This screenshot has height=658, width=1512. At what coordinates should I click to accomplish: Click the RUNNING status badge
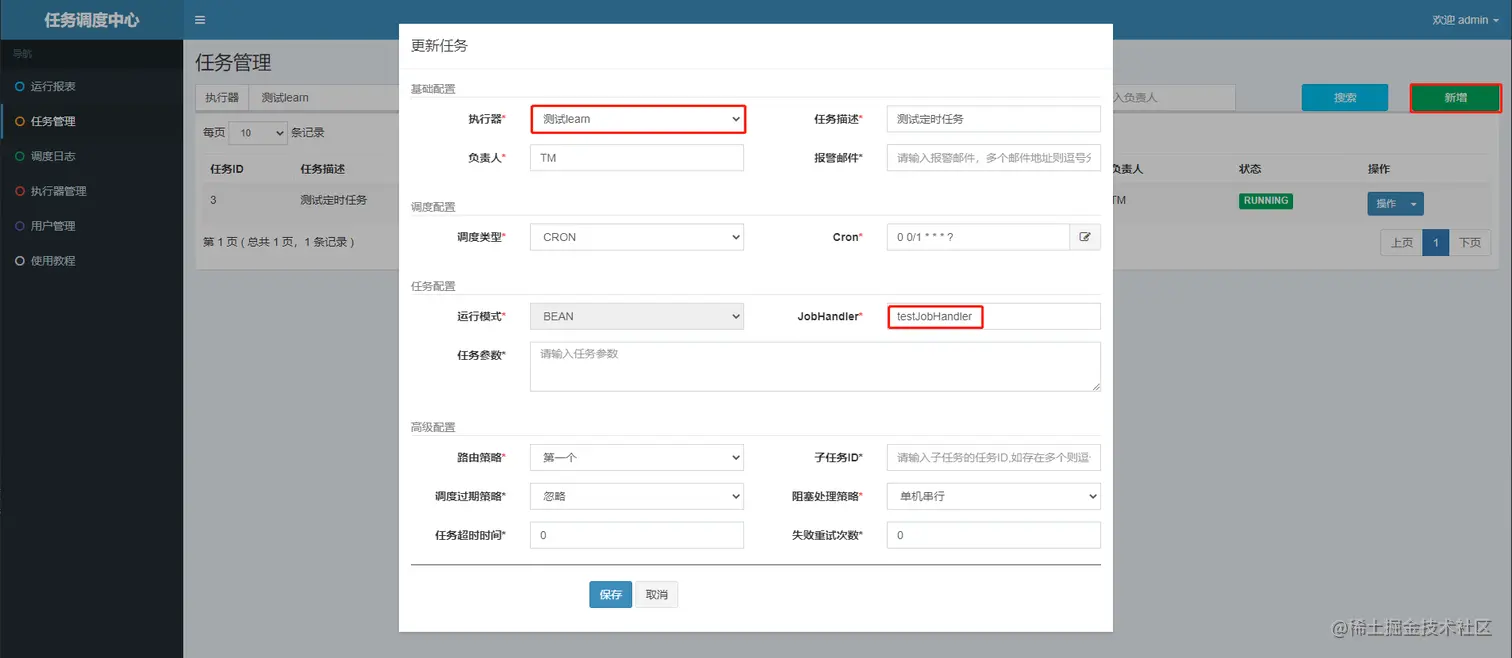pos(1265,201)
